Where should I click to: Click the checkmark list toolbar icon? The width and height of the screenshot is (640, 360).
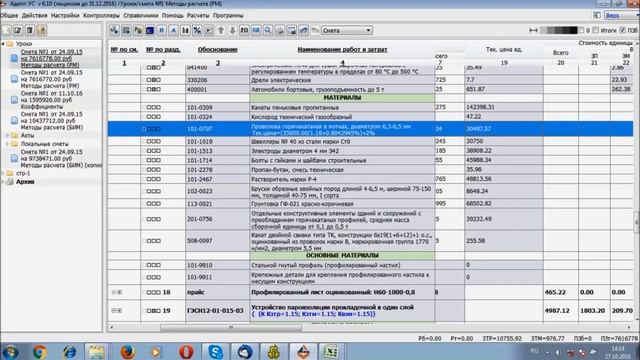209,30
